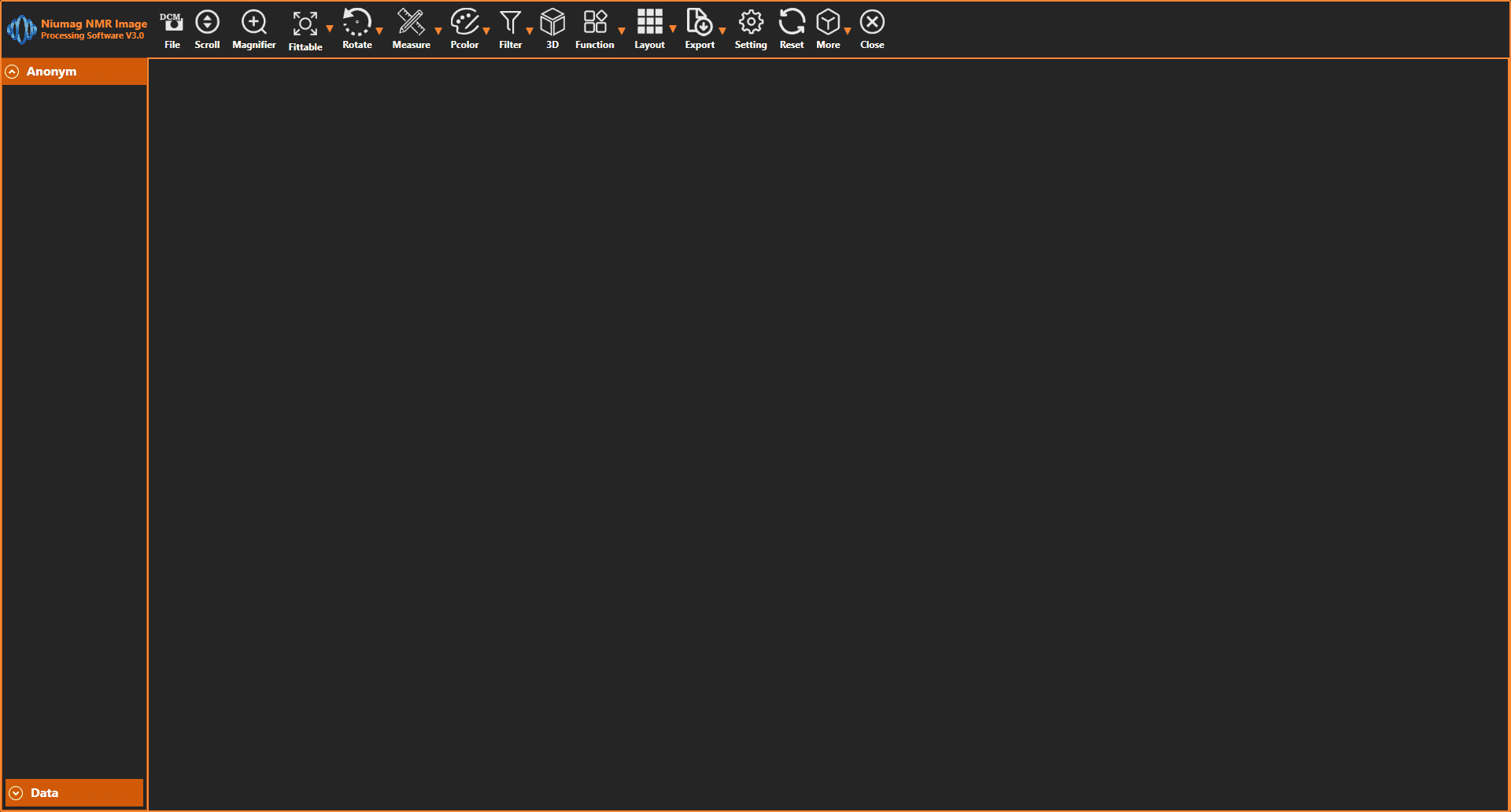The height and width of the screenshot is (812, 1511).
Task: Select the Rotate tool
Action: [357, 23]
